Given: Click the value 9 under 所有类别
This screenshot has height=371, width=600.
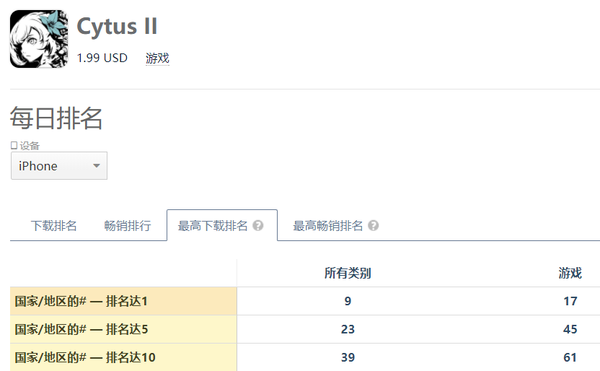Looking at the screenshot, I should (x=347, y=301).
